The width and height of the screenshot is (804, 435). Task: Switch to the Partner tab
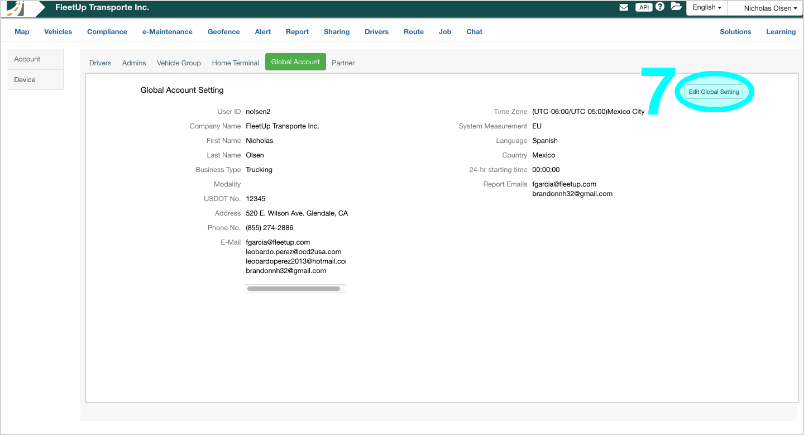pos(343,63)
